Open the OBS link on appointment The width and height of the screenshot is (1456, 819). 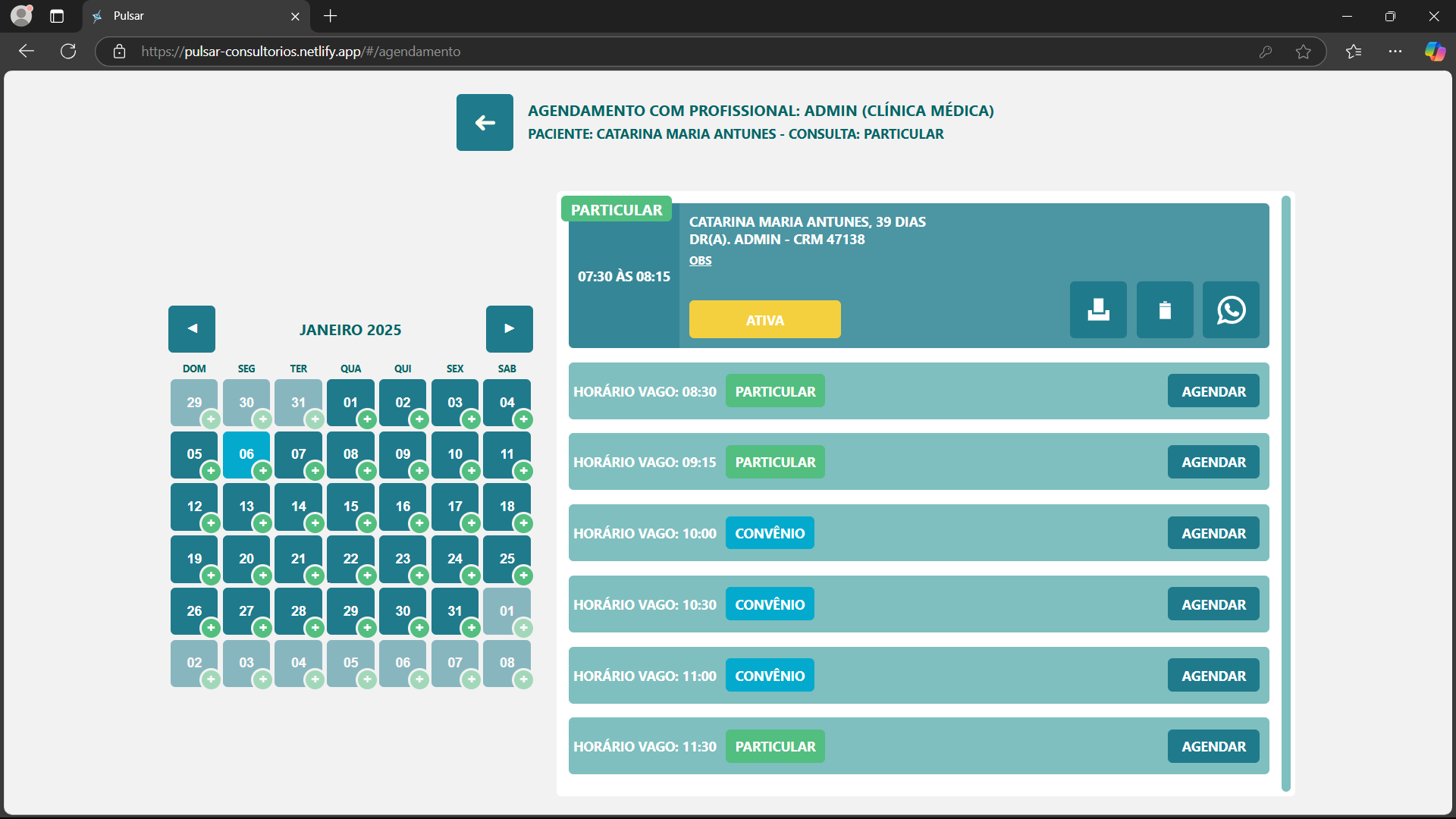click(700, 260)
